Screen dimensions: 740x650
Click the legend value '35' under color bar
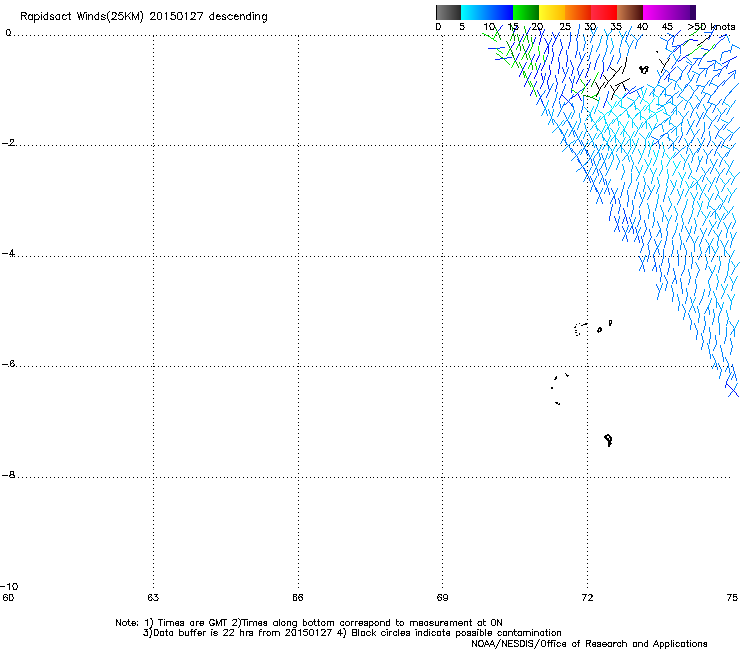click(x=616, y=27)
